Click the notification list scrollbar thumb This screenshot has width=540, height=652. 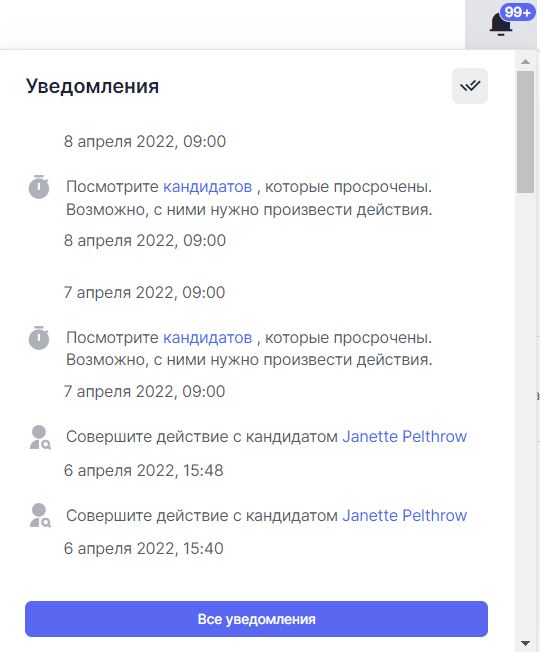pyautogui.click(x=525, y=132)
